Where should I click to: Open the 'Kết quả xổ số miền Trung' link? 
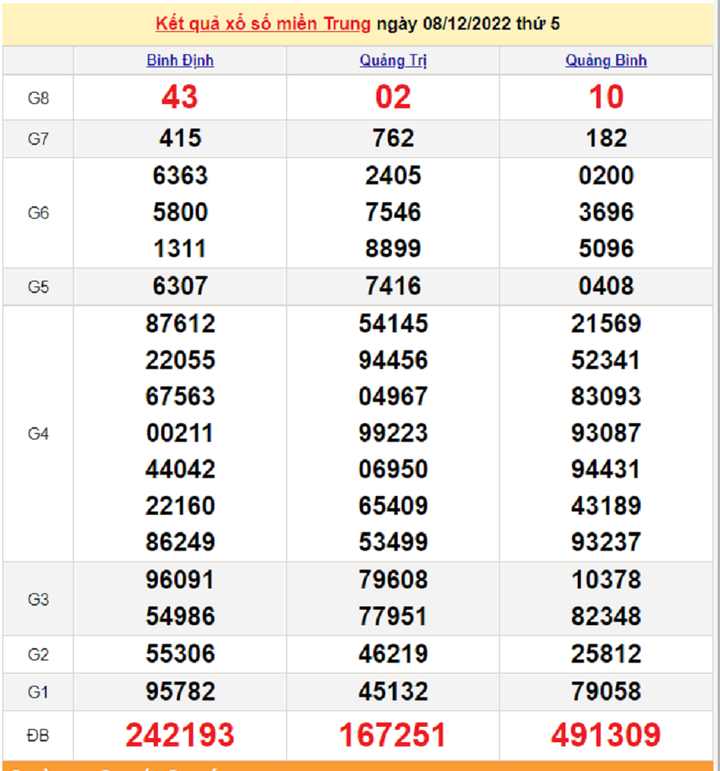[263, 23]
